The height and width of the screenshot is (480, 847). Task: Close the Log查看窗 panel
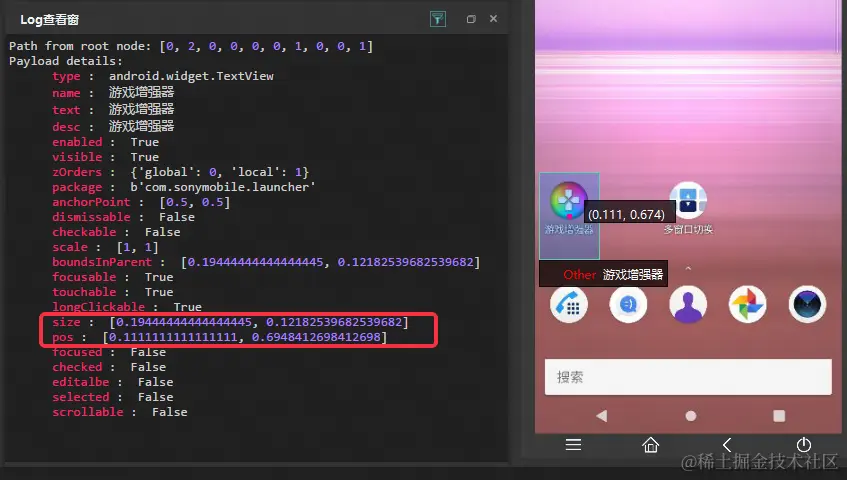[493, 18]
